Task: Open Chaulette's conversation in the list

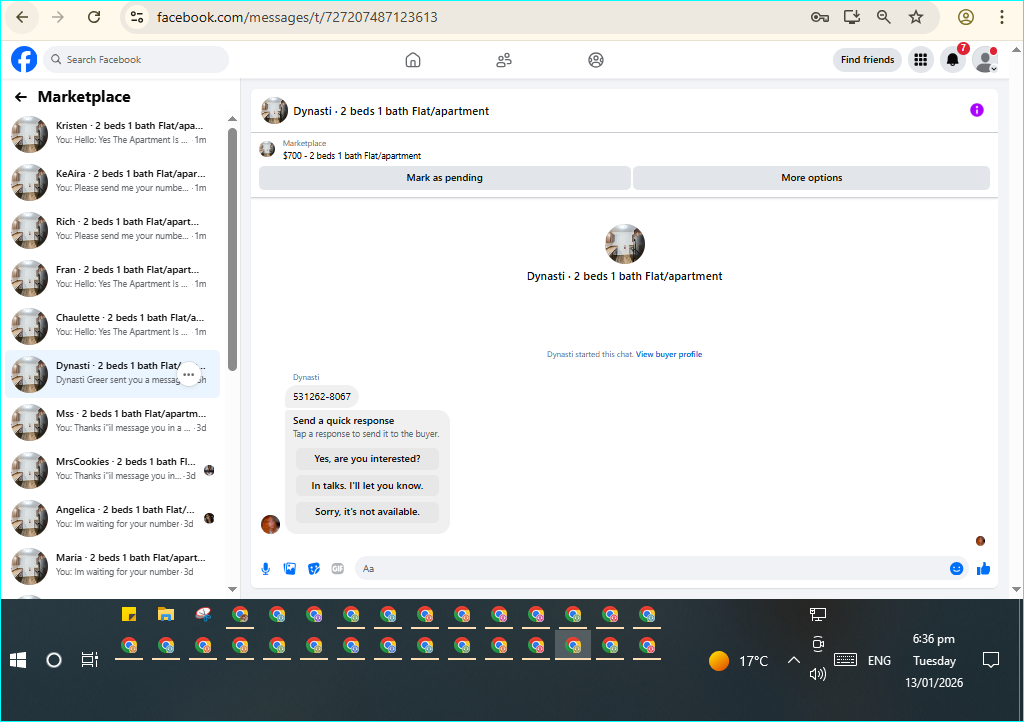Action: [112, 326]
